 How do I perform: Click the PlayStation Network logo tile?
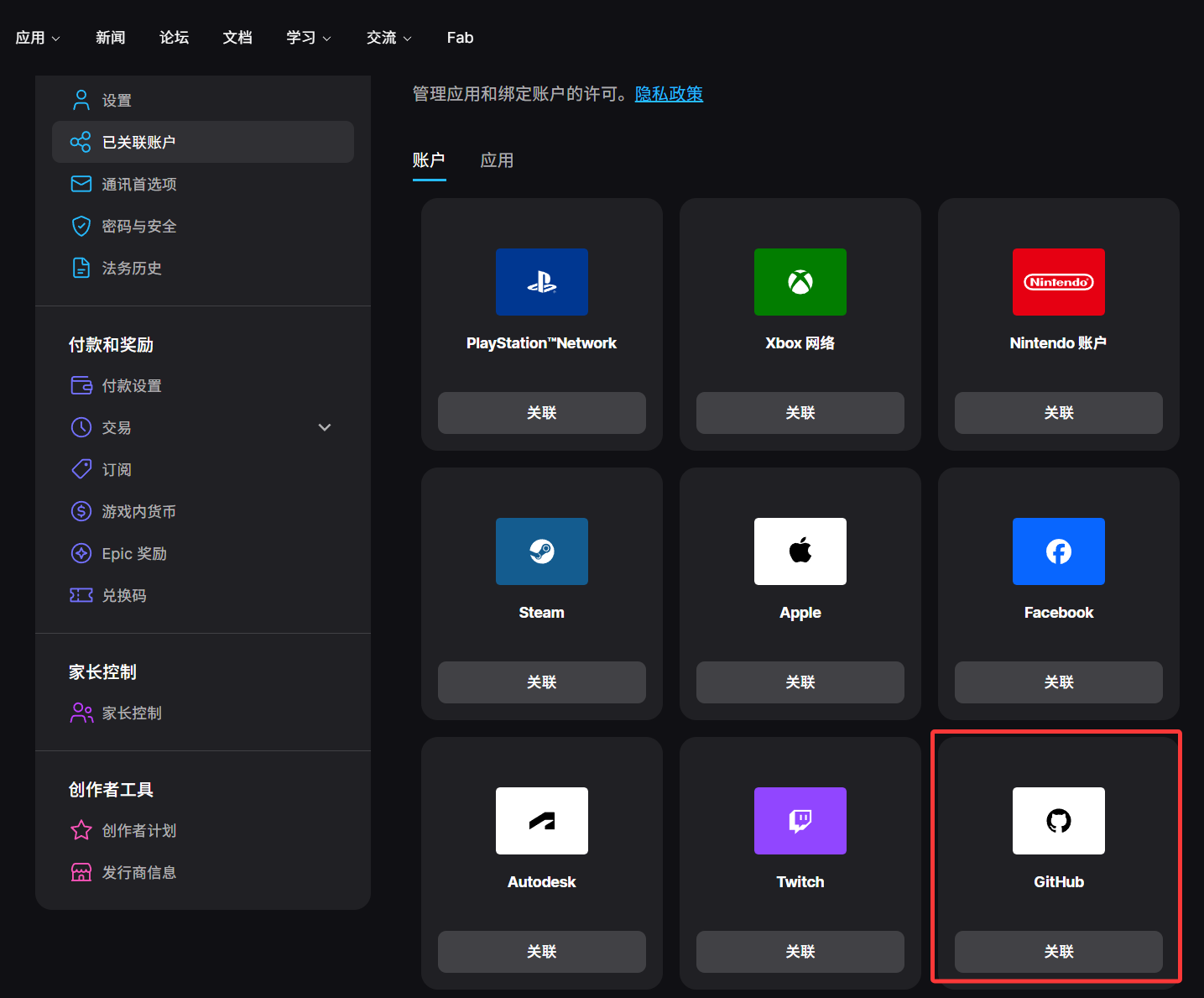pos(542,282)
